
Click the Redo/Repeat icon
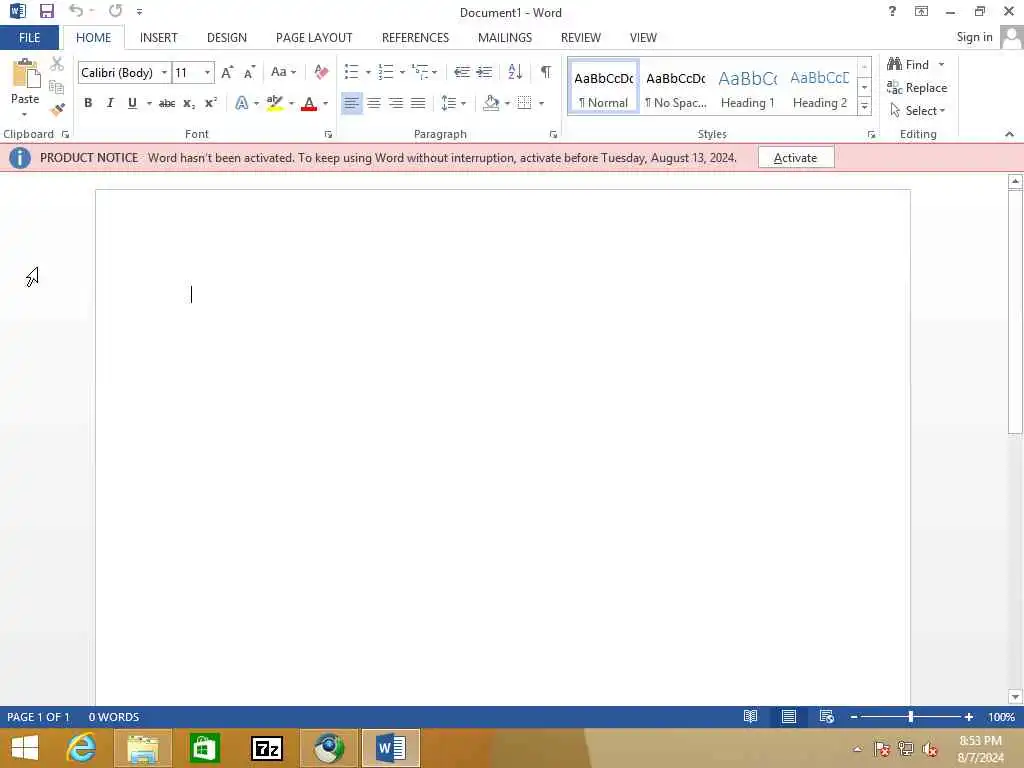(x=116, y=10)
